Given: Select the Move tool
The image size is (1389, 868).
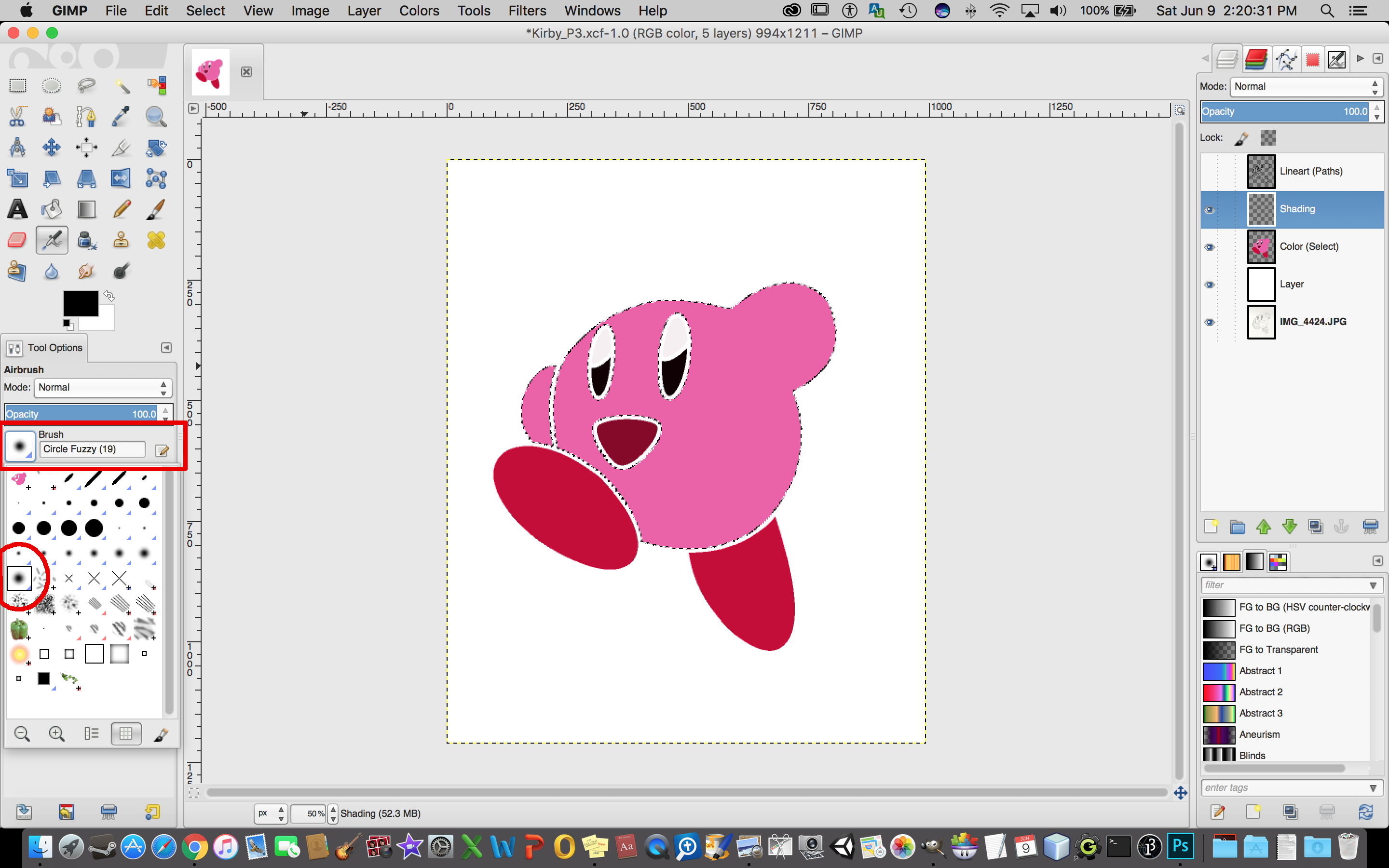Looking at the screenshot, I should (52, 148).
